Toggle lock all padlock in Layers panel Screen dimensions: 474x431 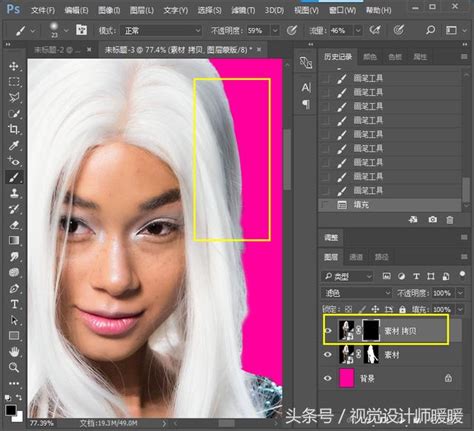tap(402, 309)
